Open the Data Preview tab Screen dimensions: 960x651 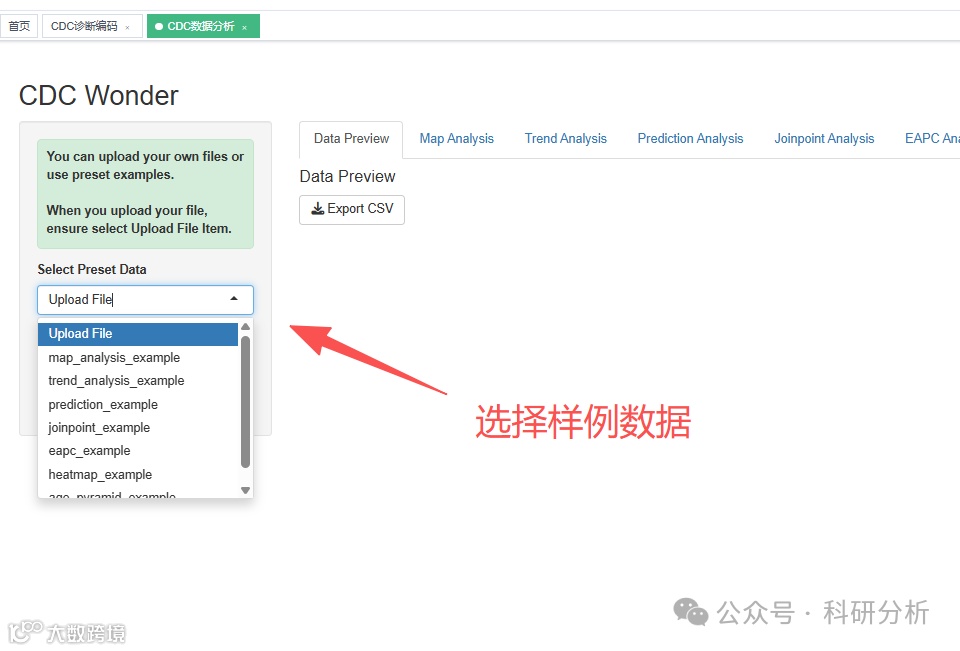tap(351, 139)
